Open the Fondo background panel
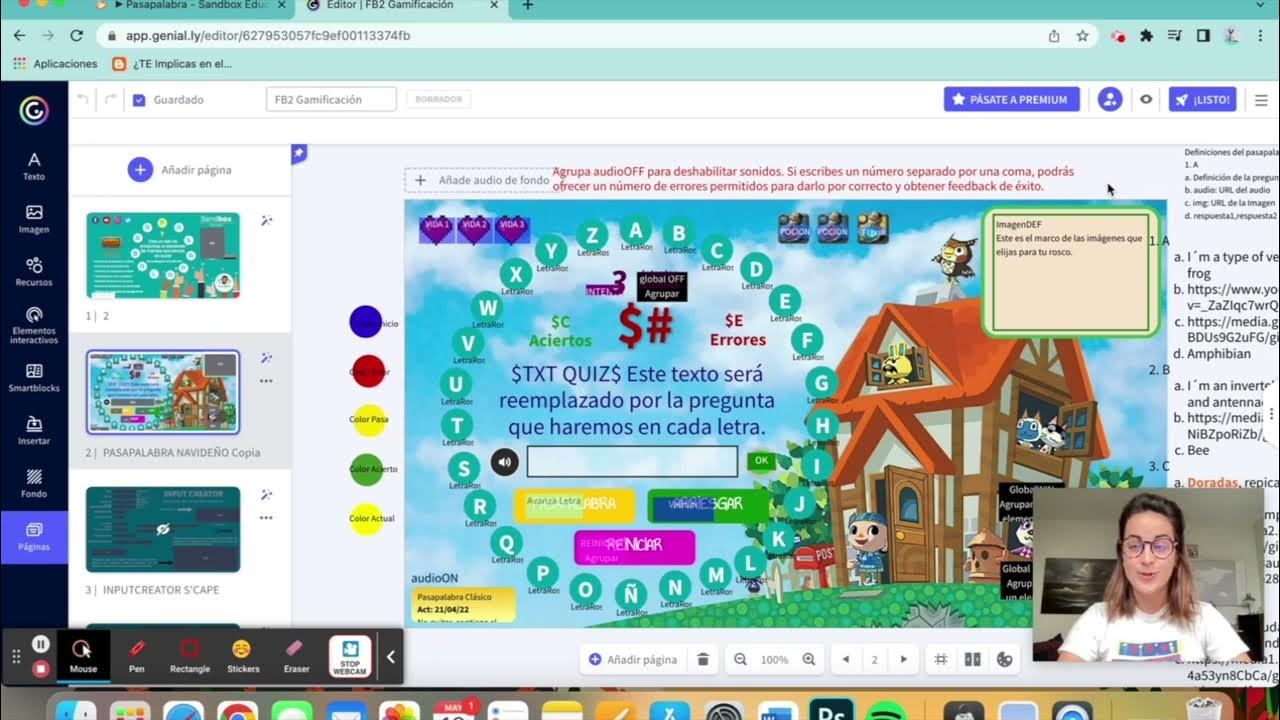The height and width of the screenshot is (720, 1280). [x=34, y=484]
